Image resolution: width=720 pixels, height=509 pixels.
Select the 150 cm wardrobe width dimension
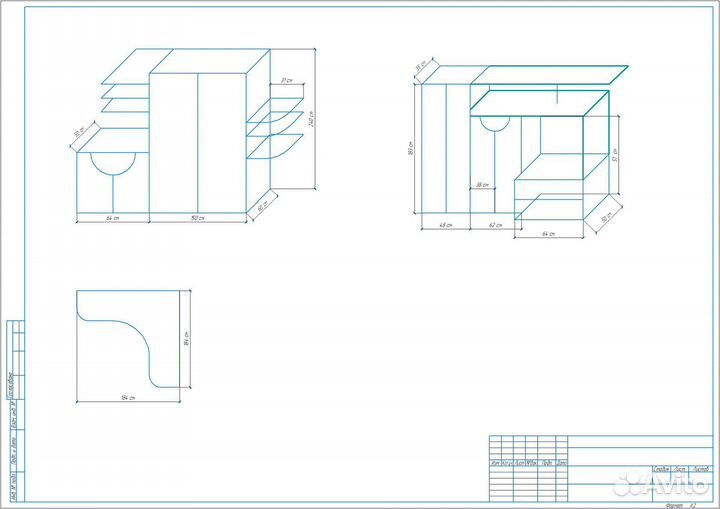[198, 217]
